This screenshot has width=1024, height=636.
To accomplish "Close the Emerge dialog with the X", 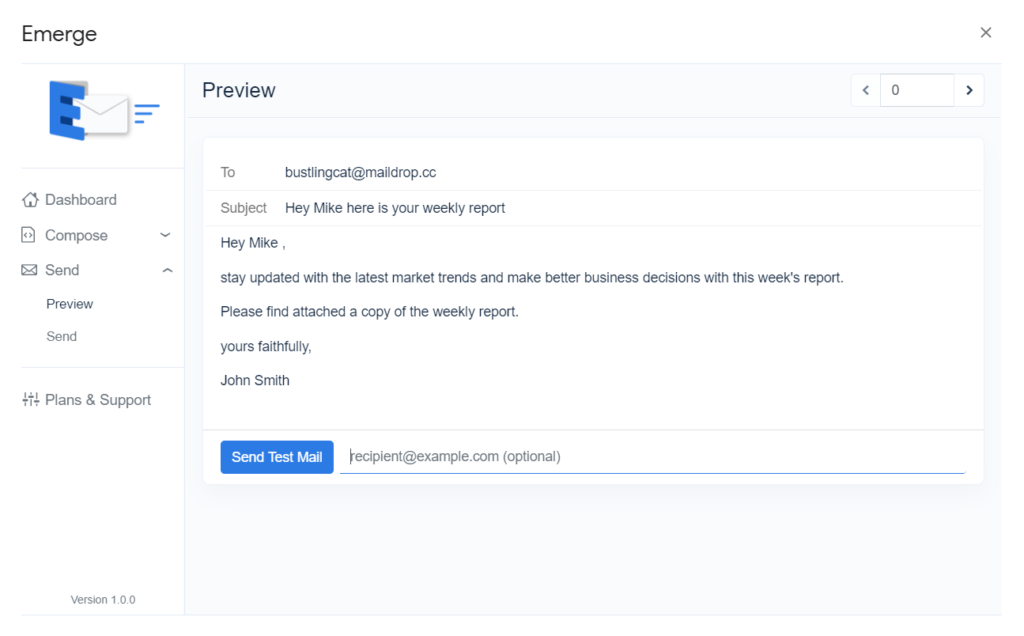I will [985, 33].
